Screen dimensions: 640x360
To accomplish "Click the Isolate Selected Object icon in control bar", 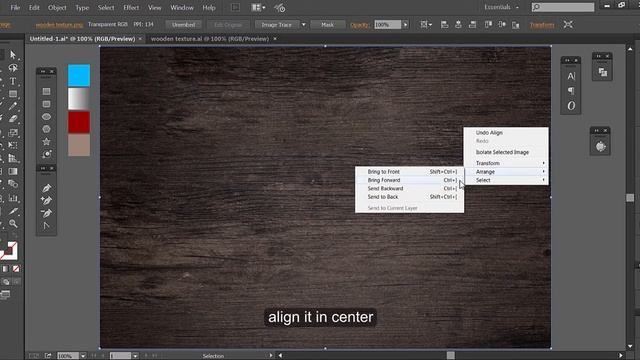I will (x=568, y=24).
